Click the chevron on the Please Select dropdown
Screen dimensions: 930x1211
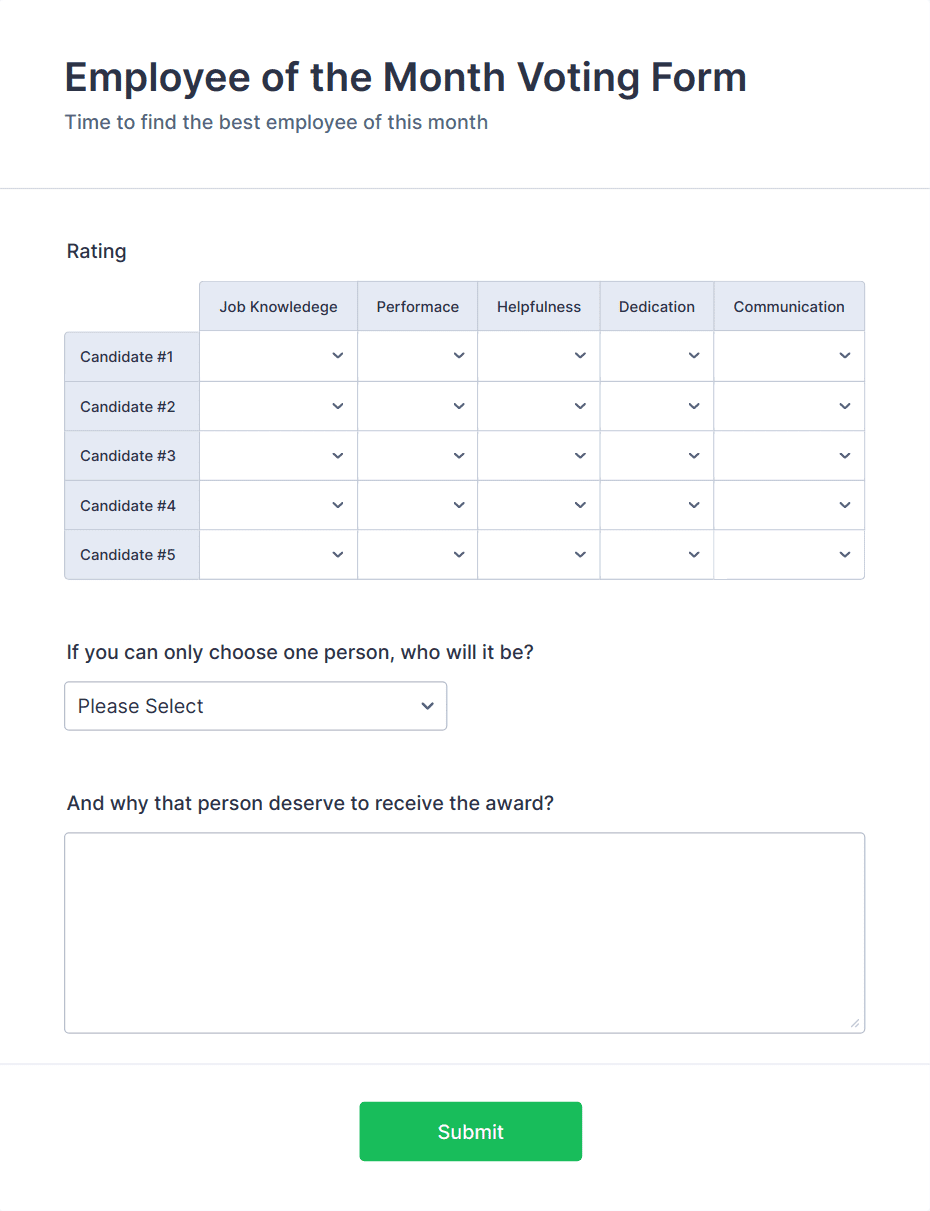427,705
